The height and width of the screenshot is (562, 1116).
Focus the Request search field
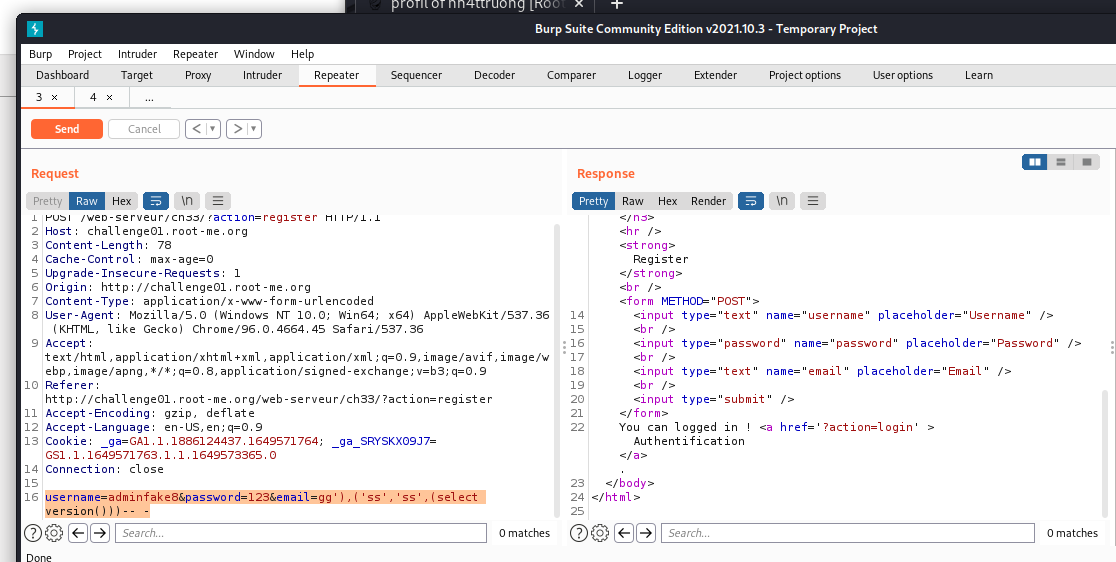pyautogui.click(x=301, y=533)
